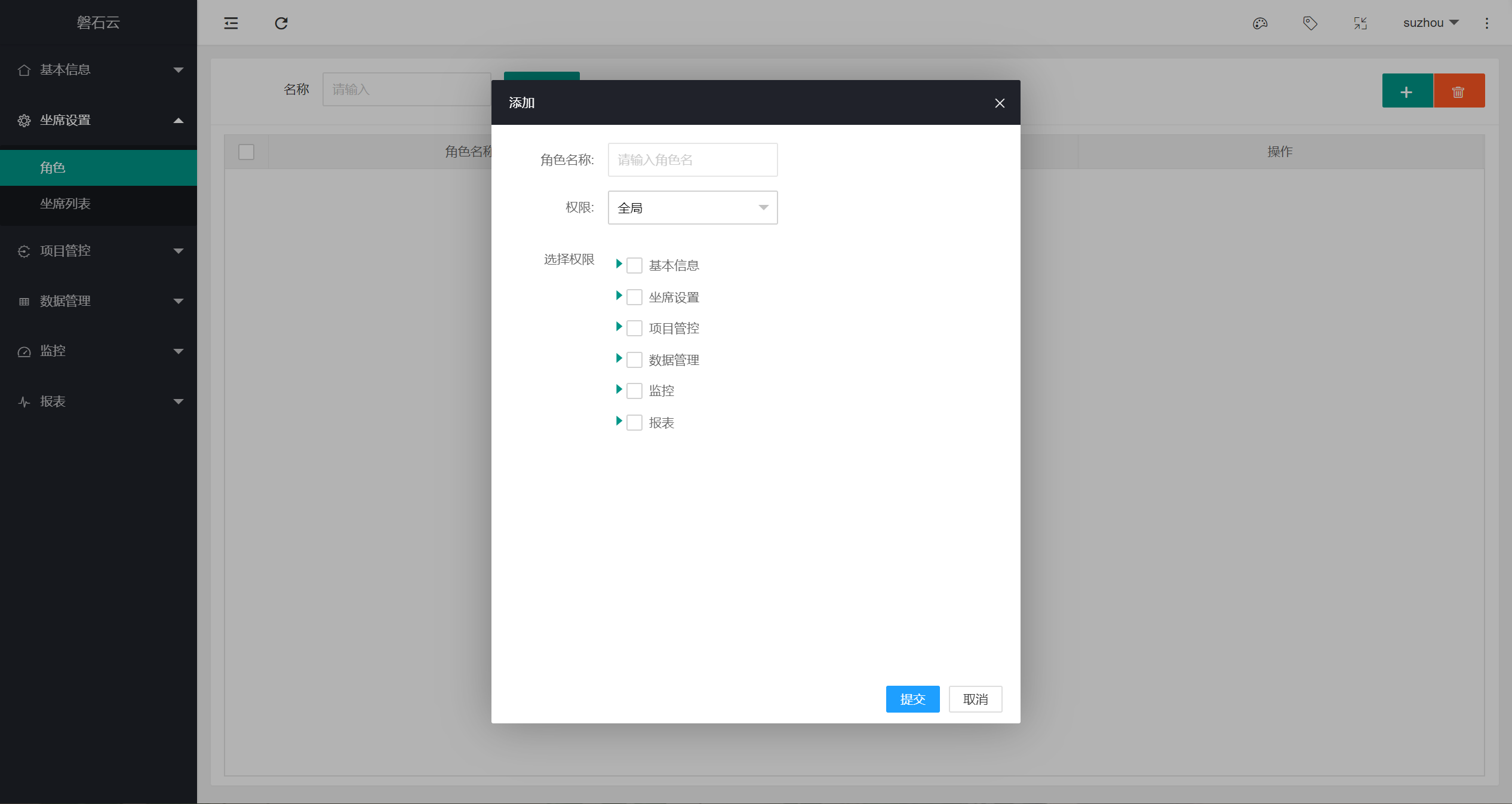This screenshot has width=1512, height=804.
Task: Check the 基本信息 permission checkbox
Action: pyautogui.click(x=634, y=266)
